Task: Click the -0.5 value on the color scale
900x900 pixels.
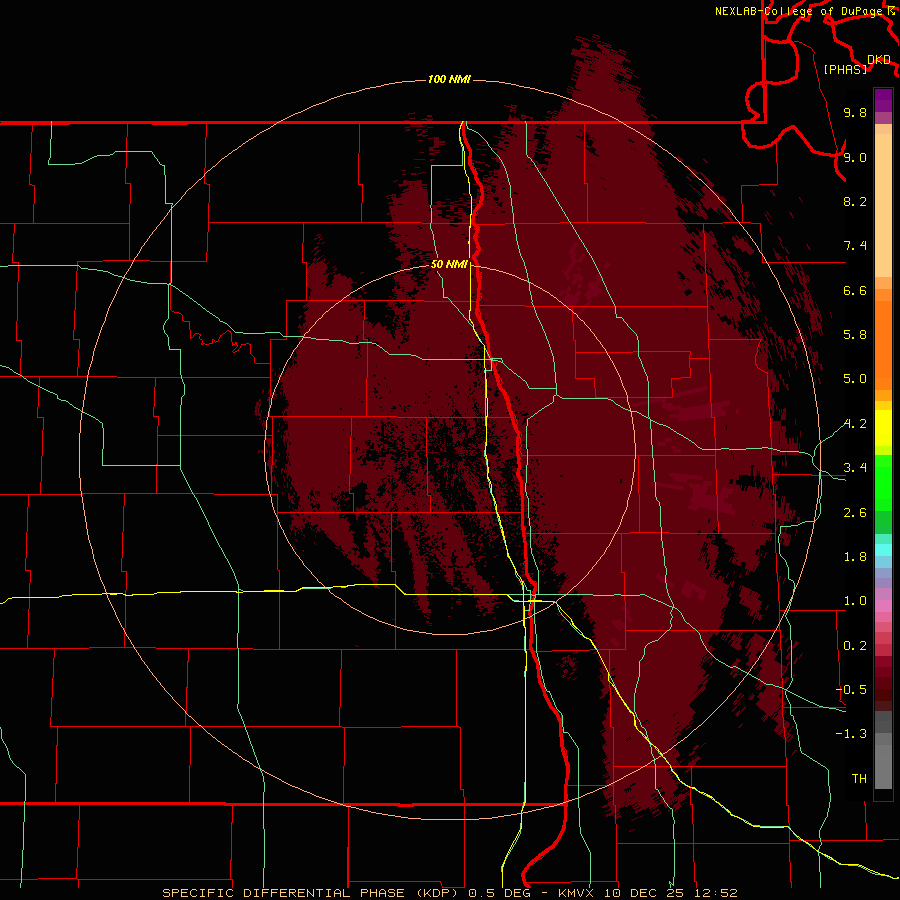Action: [x=851, y=690]
